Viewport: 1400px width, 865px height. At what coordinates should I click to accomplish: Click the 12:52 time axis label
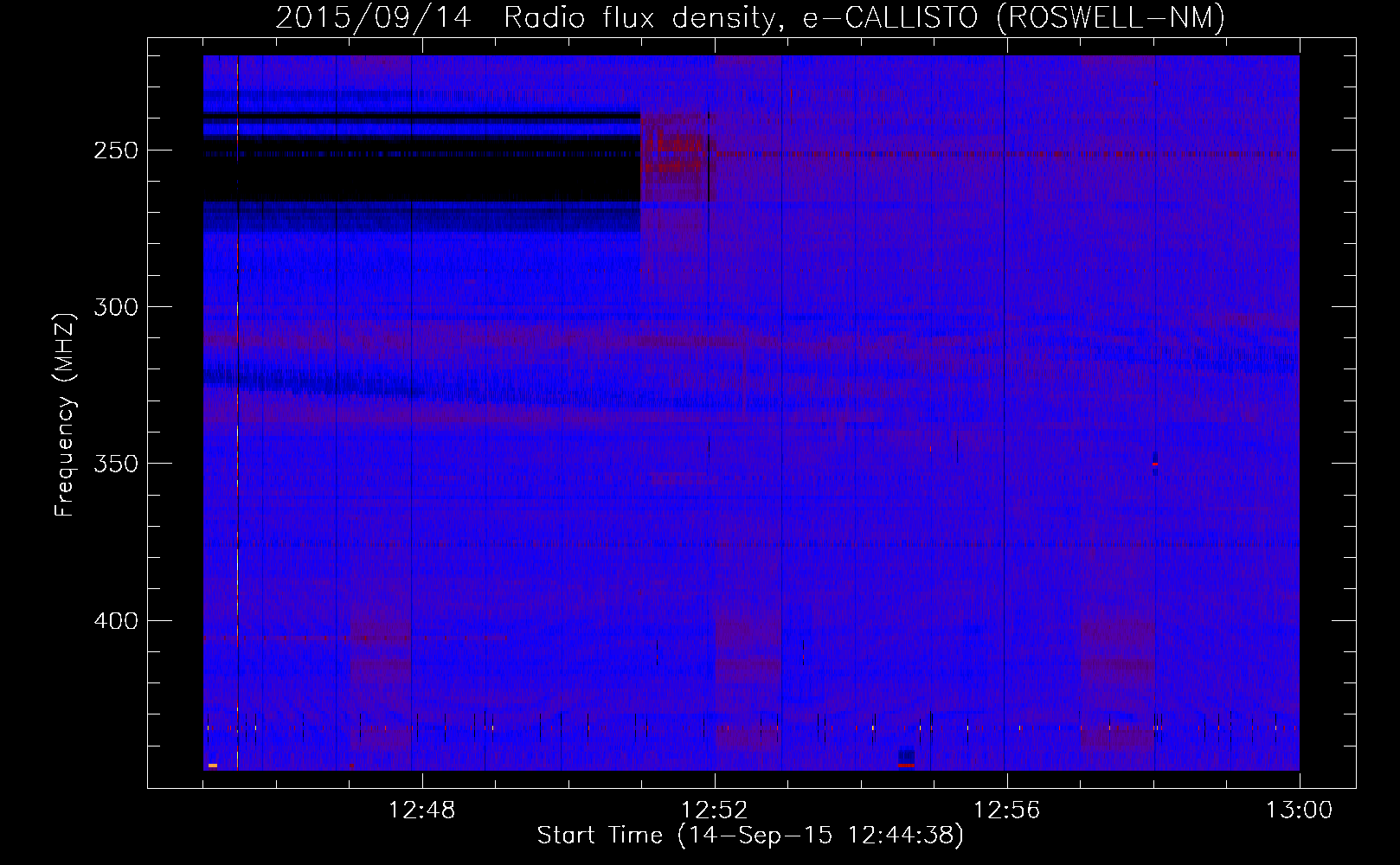click(x=715, y=811)
